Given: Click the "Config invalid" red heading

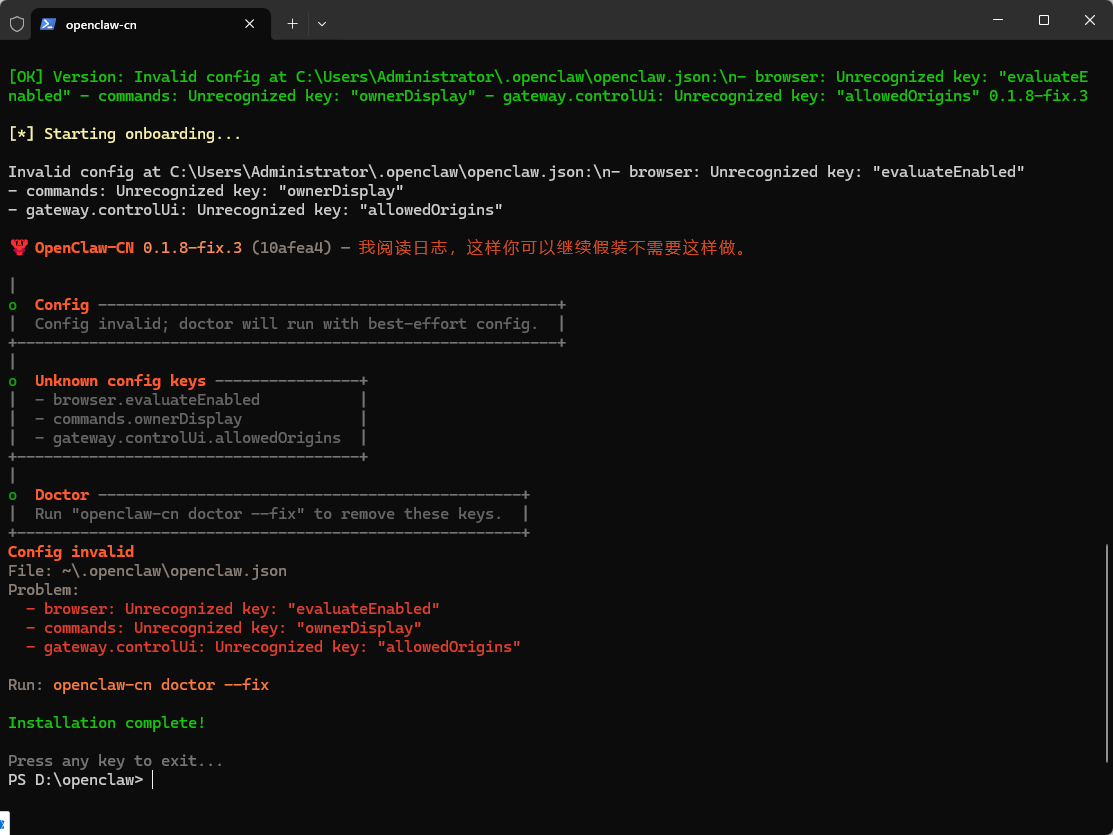Looking at the screenshot, I should pyautogui.click(x=70, y=552).
